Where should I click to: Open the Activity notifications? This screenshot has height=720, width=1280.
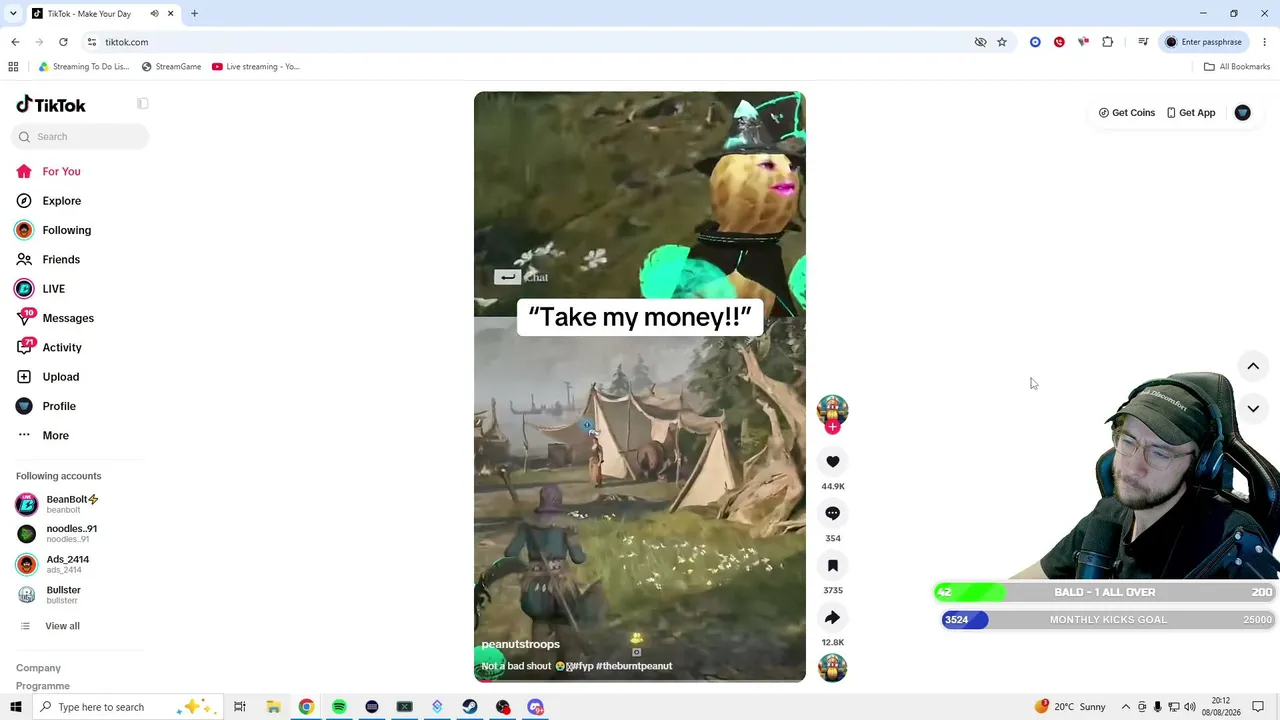[49, 348]
